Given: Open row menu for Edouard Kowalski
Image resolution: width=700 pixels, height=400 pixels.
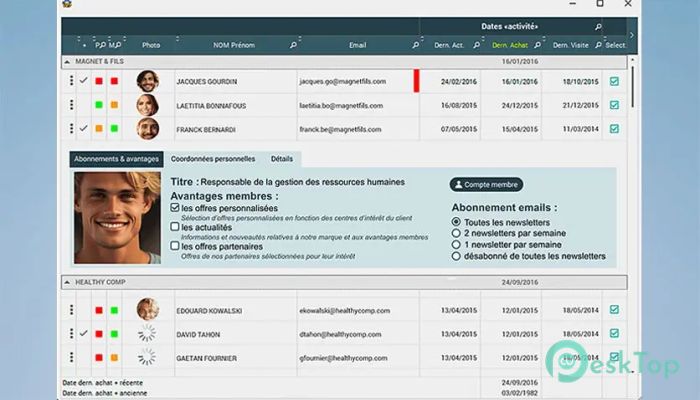Looking at the screenshot, I should point(71,310).
